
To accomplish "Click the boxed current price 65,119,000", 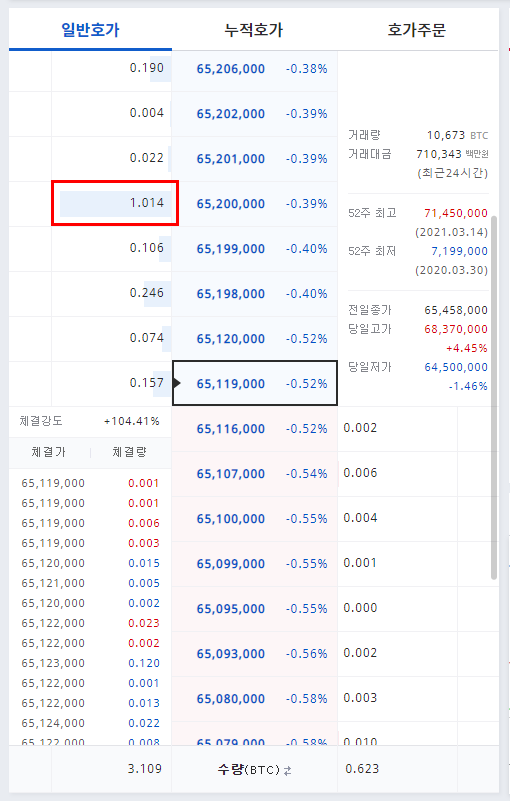I will (255, 383).
